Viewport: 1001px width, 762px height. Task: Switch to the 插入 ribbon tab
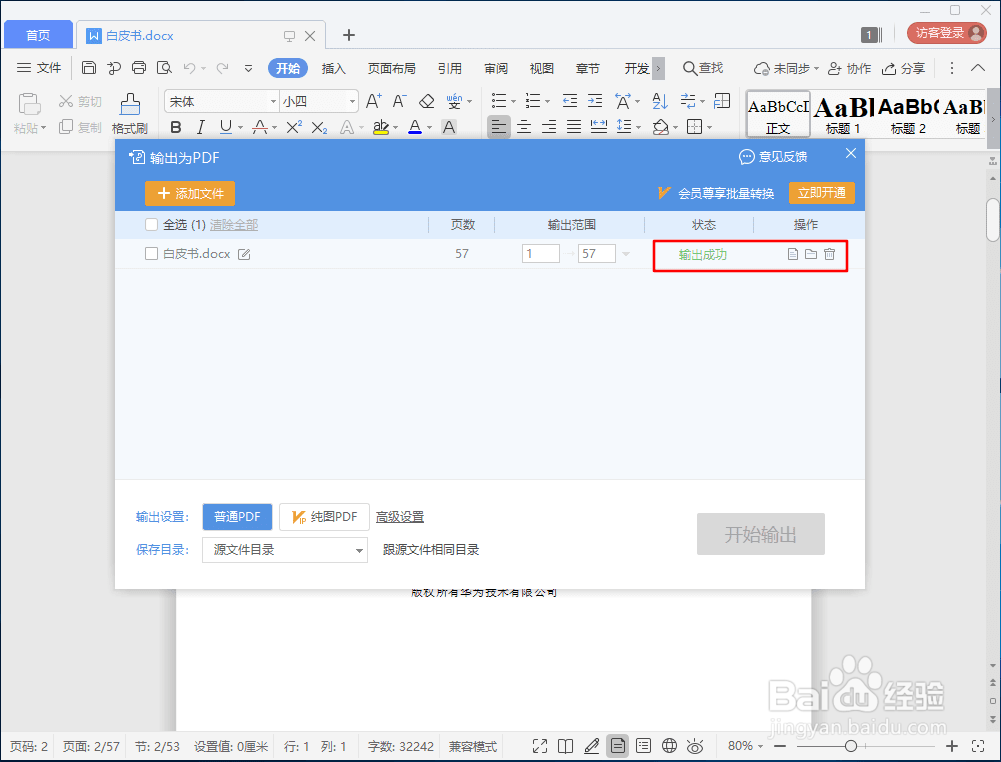(x=334, y=68)
